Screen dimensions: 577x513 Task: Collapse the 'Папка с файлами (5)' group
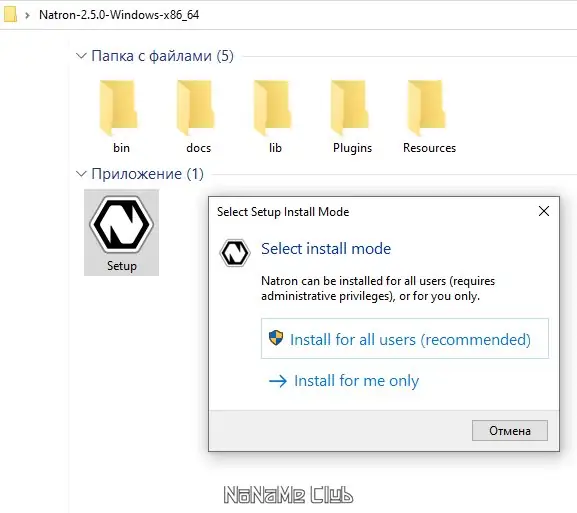click(81, 56)
